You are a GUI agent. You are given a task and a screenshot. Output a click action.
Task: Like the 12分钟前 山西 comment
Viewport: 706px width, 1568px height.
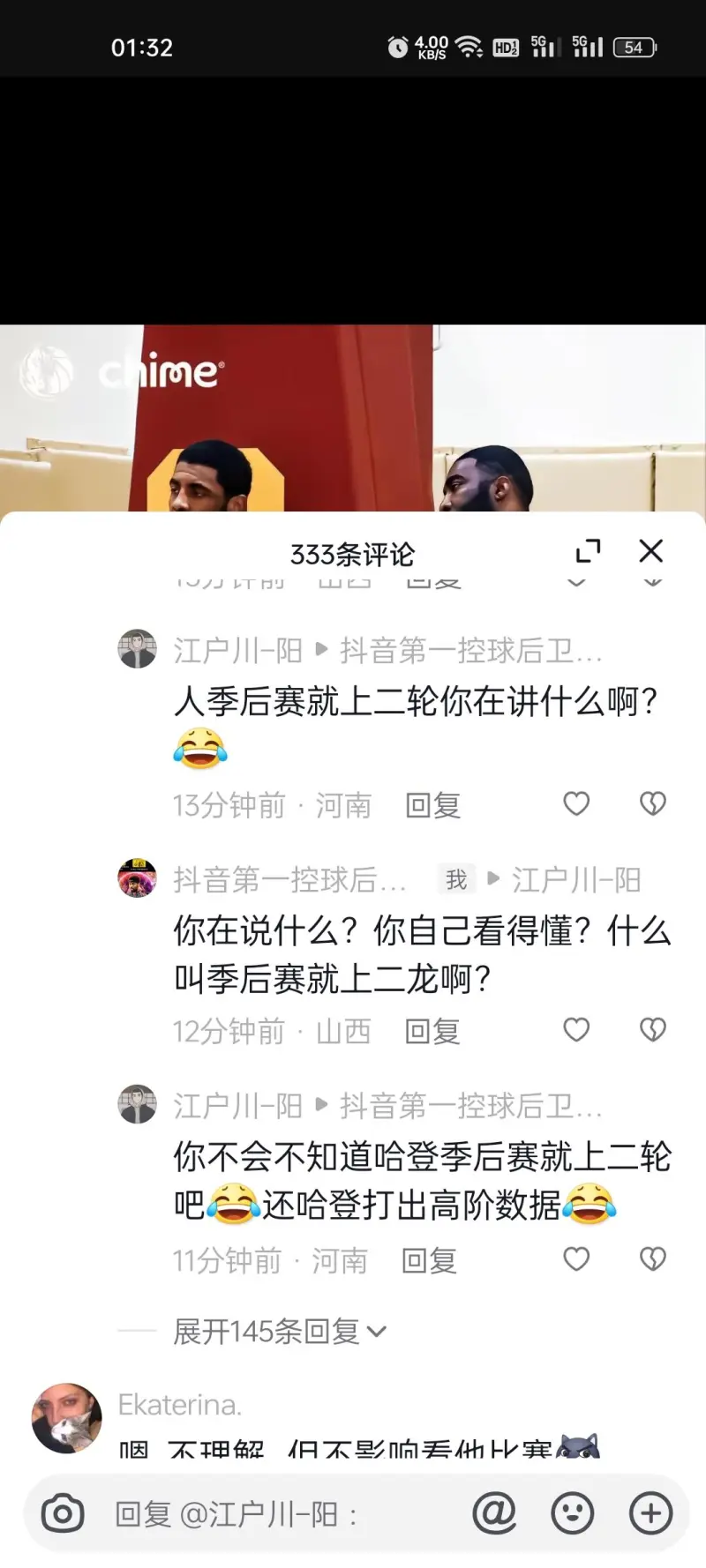576,1029
